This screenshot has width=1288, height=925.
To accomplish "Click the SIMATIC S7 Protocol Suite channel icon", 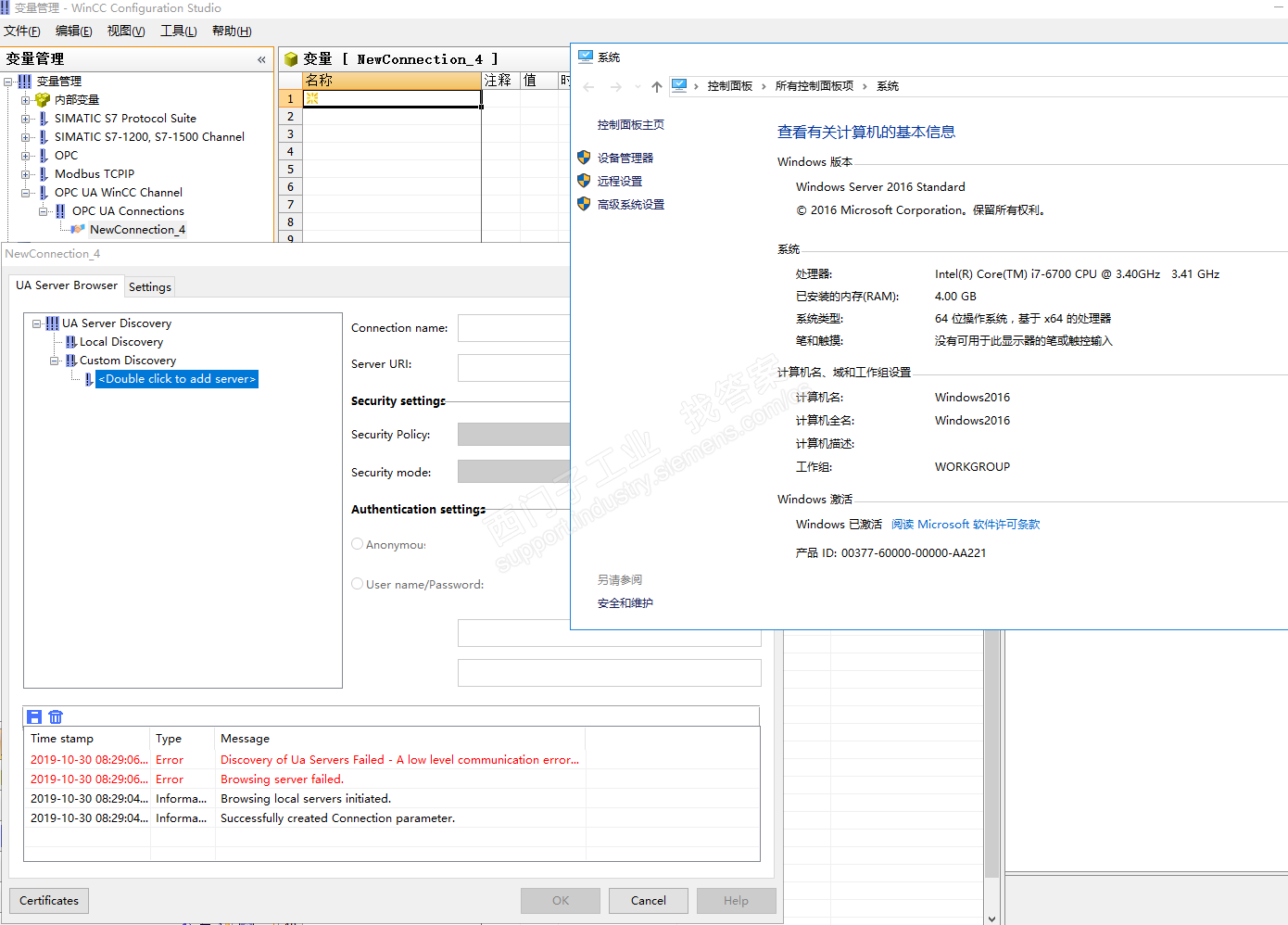I will [x=44, y=119].
